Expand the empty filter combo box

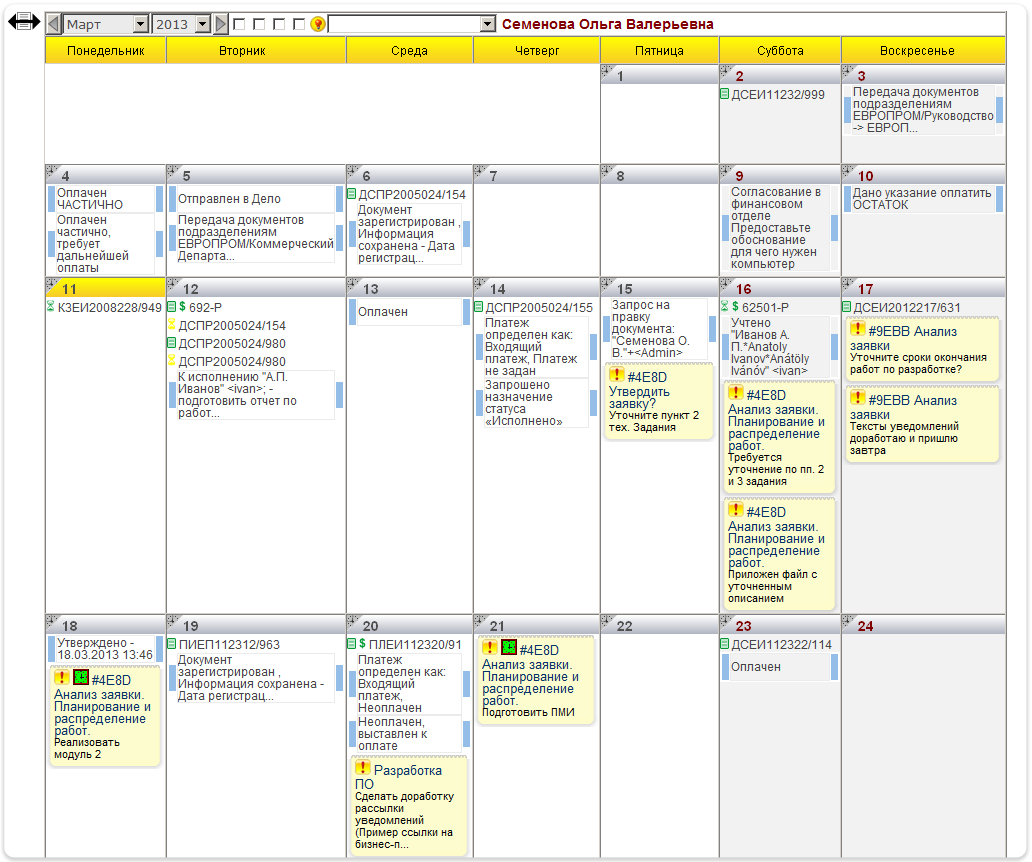tap(487, 24)
